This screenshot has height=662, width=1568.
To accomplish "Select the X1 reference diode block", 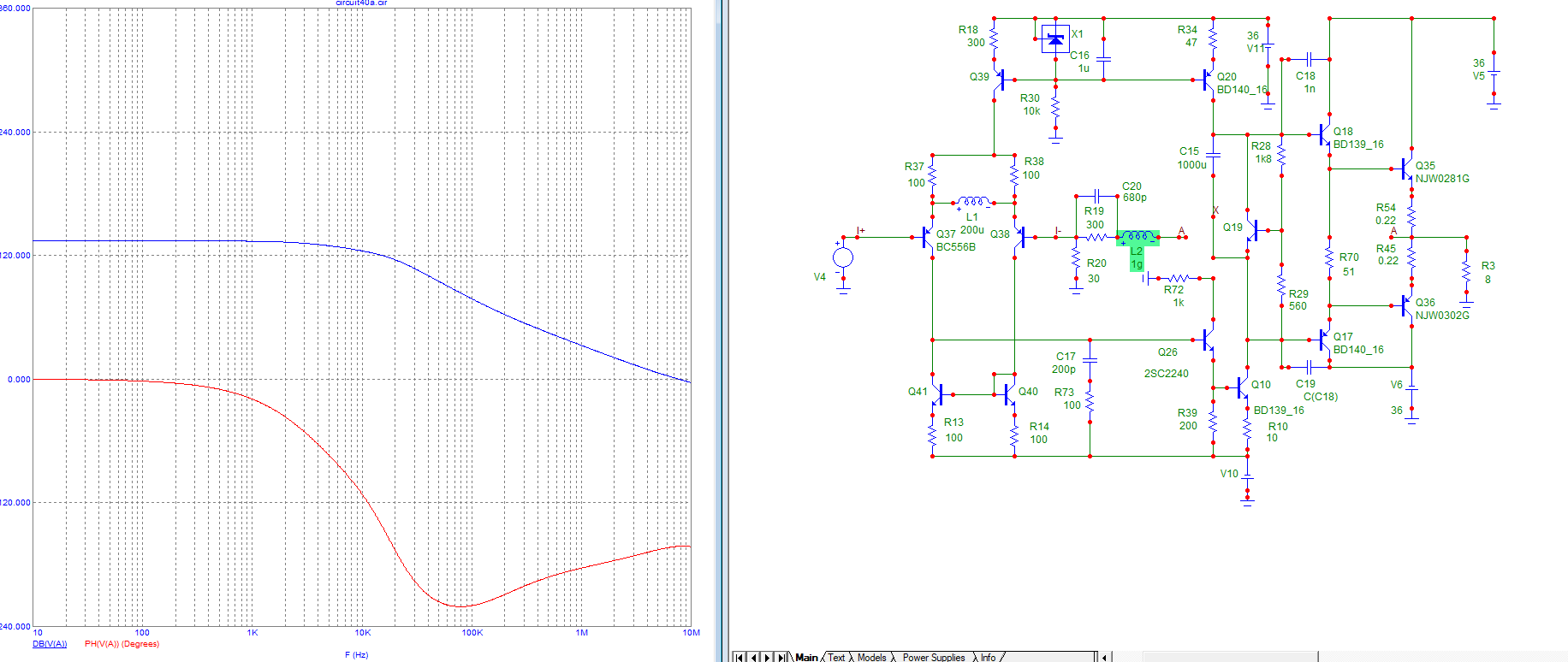I will [x=1055, y=38].
